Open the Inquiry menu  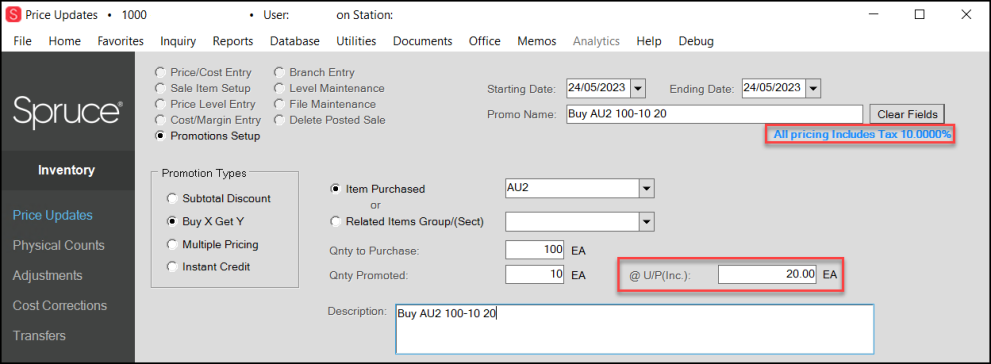click(178, 41)
